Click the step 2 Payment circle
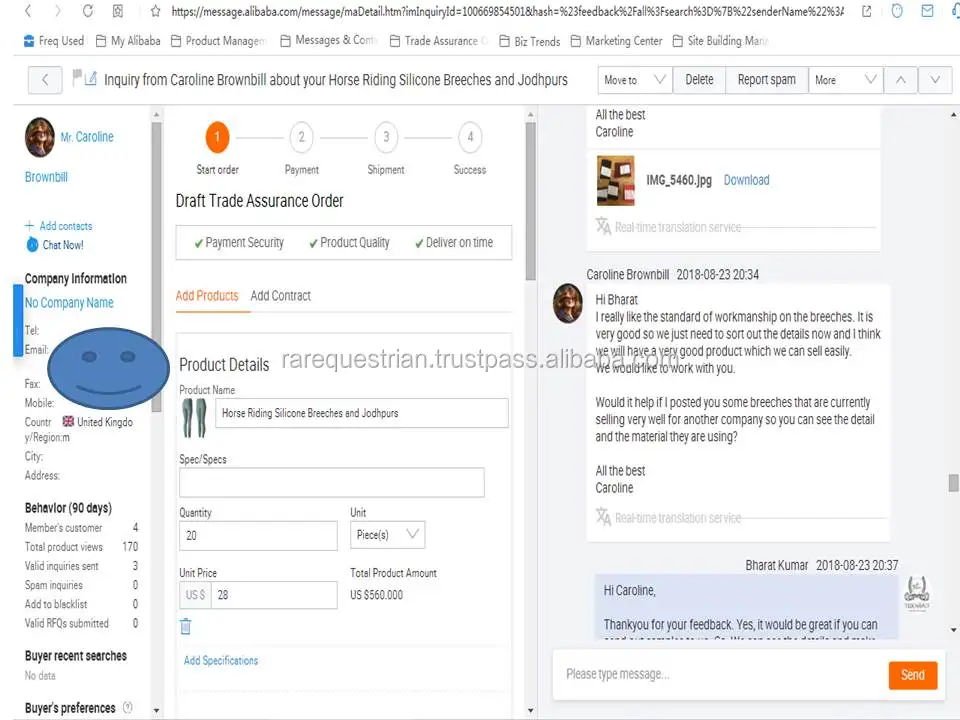Screen dimensions: 960x720 point(301,138)
